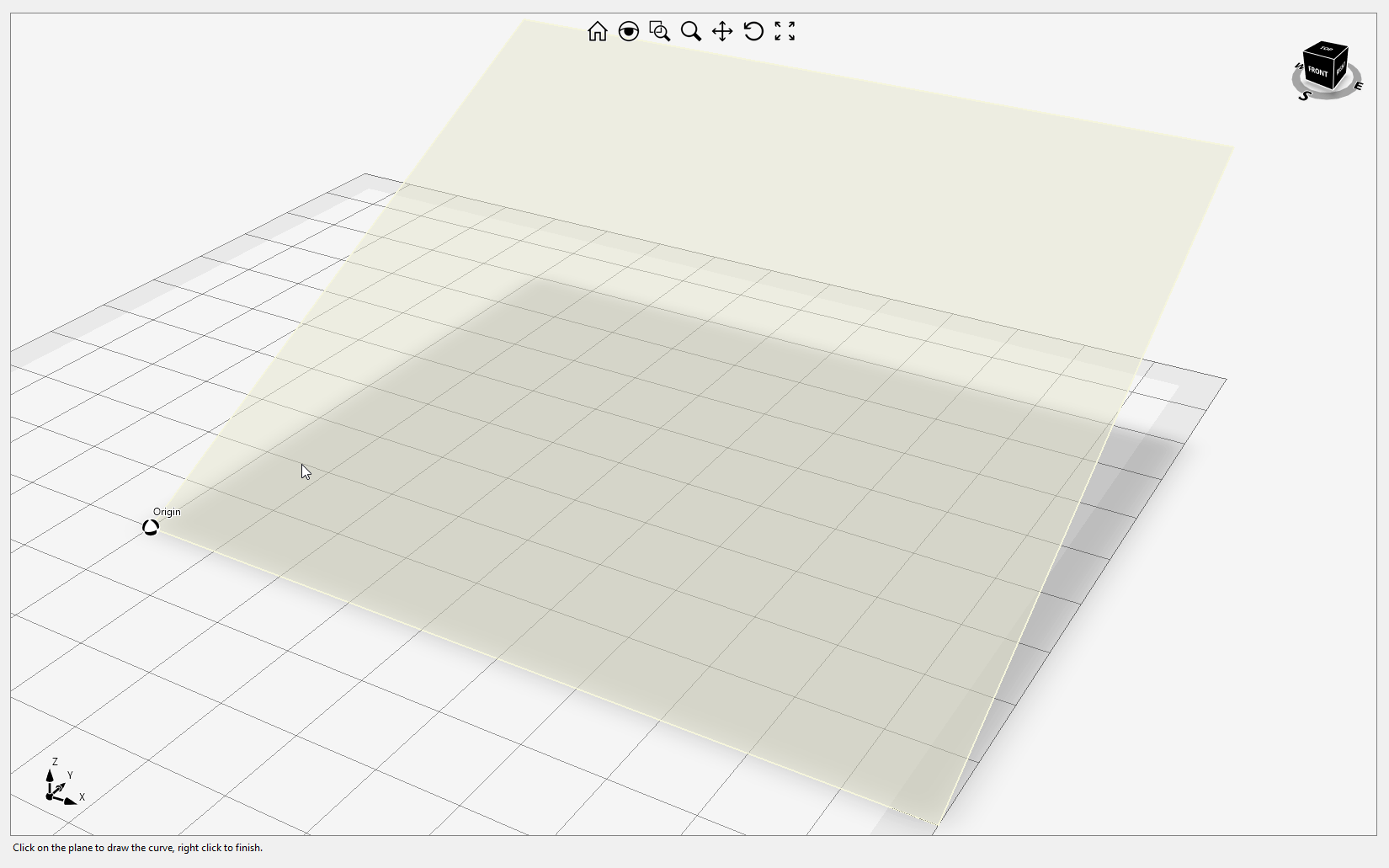Click the circular-arrow Rotate view icon

[753, 31]
